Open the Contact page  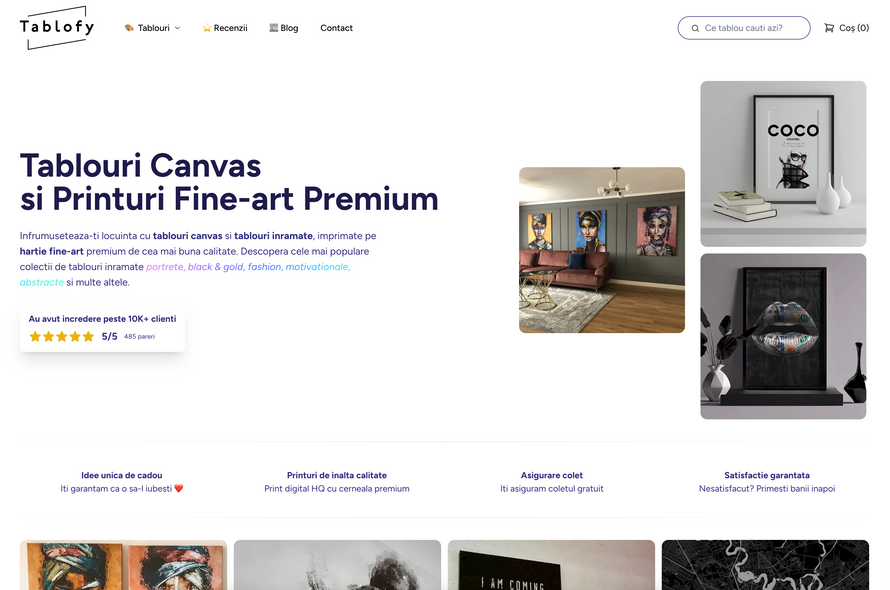point(337,28)
